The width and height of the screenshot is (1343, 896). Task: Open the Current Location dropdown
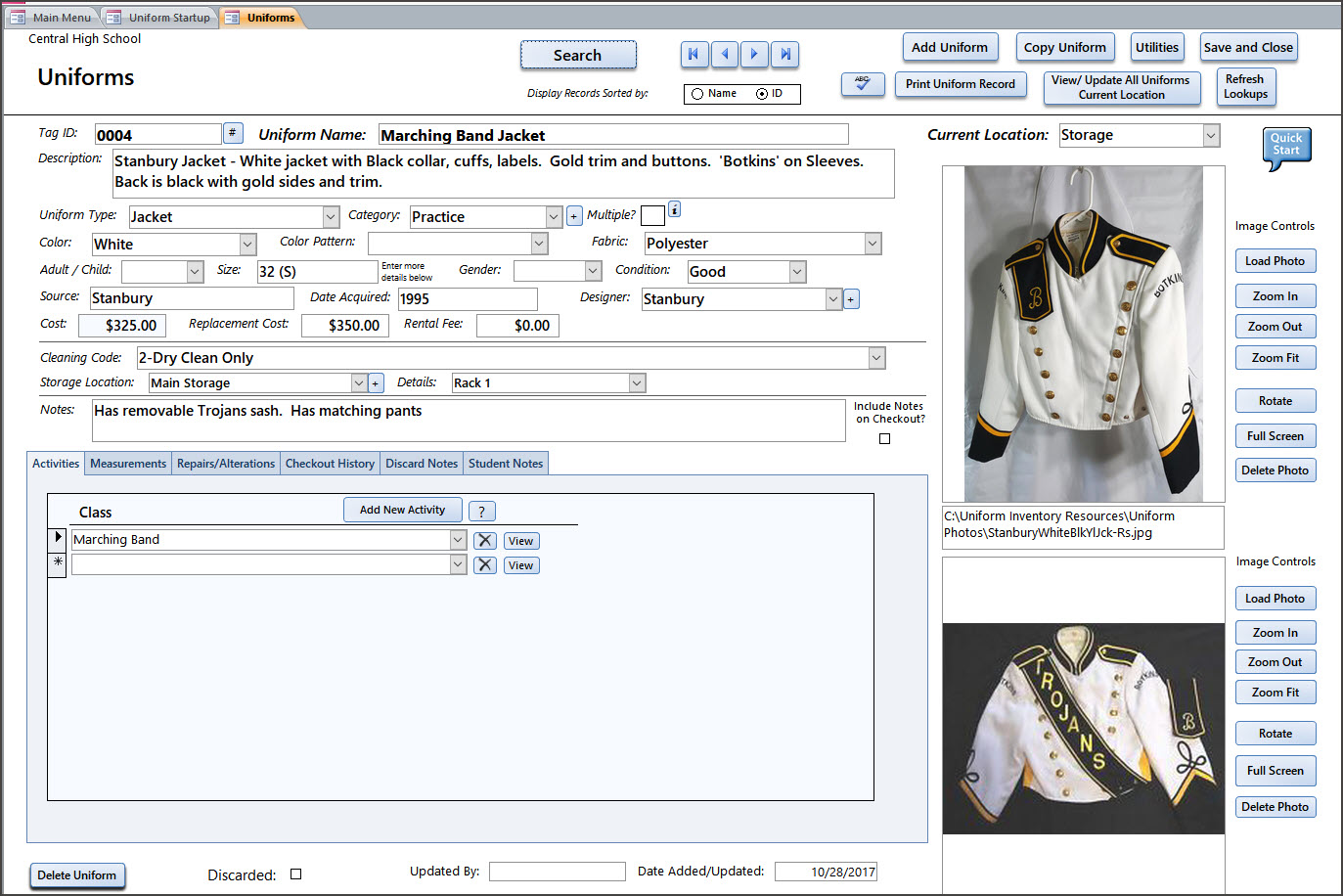coord(1211,136)
